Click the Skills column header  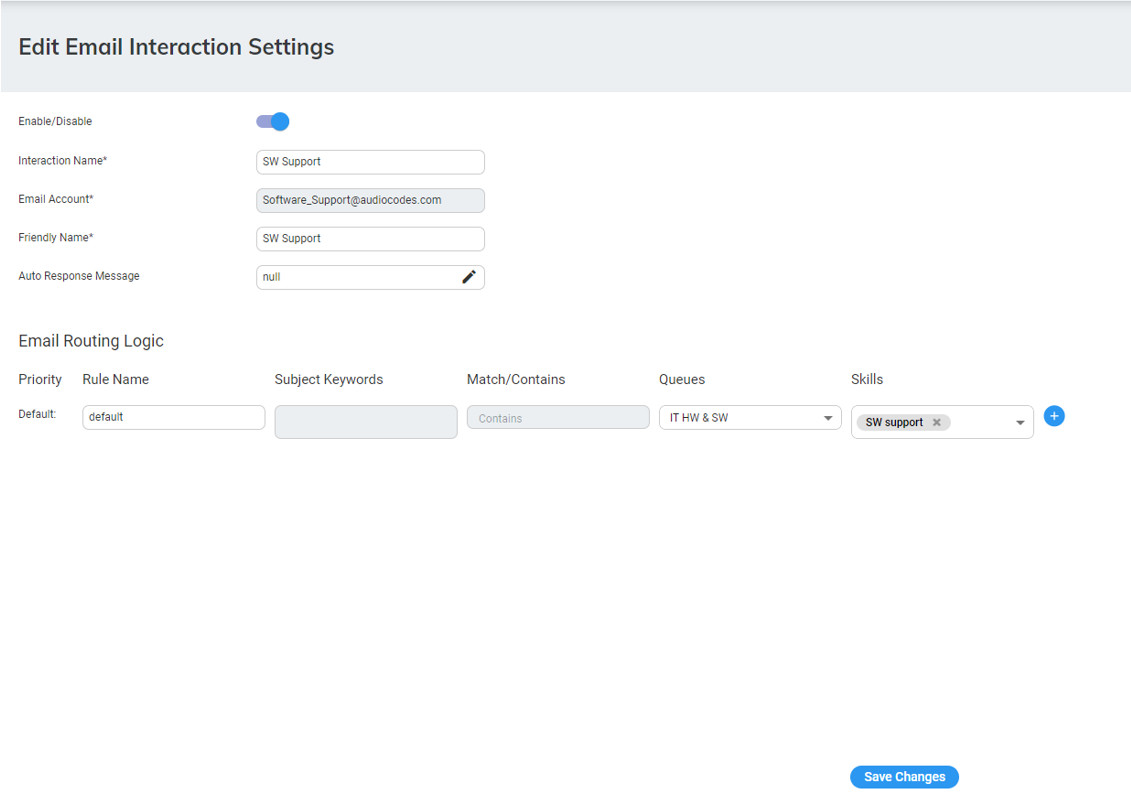coord(867,380)
